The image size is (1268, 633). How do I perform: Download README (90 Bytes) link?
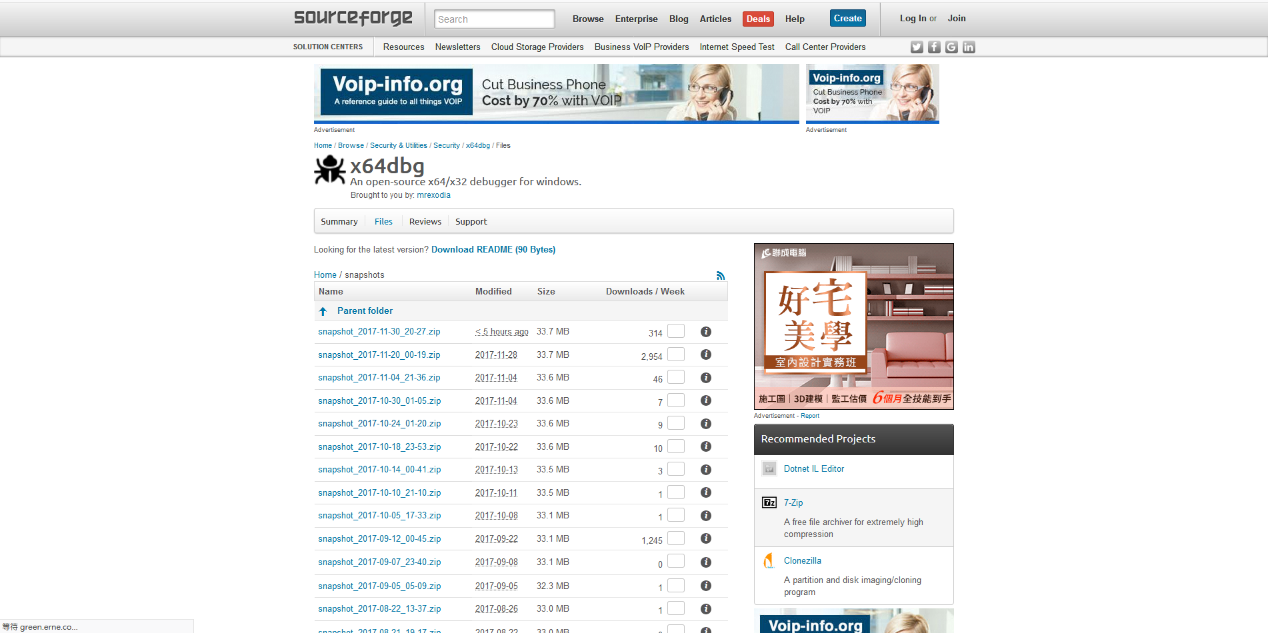click(x=493, y=250)
